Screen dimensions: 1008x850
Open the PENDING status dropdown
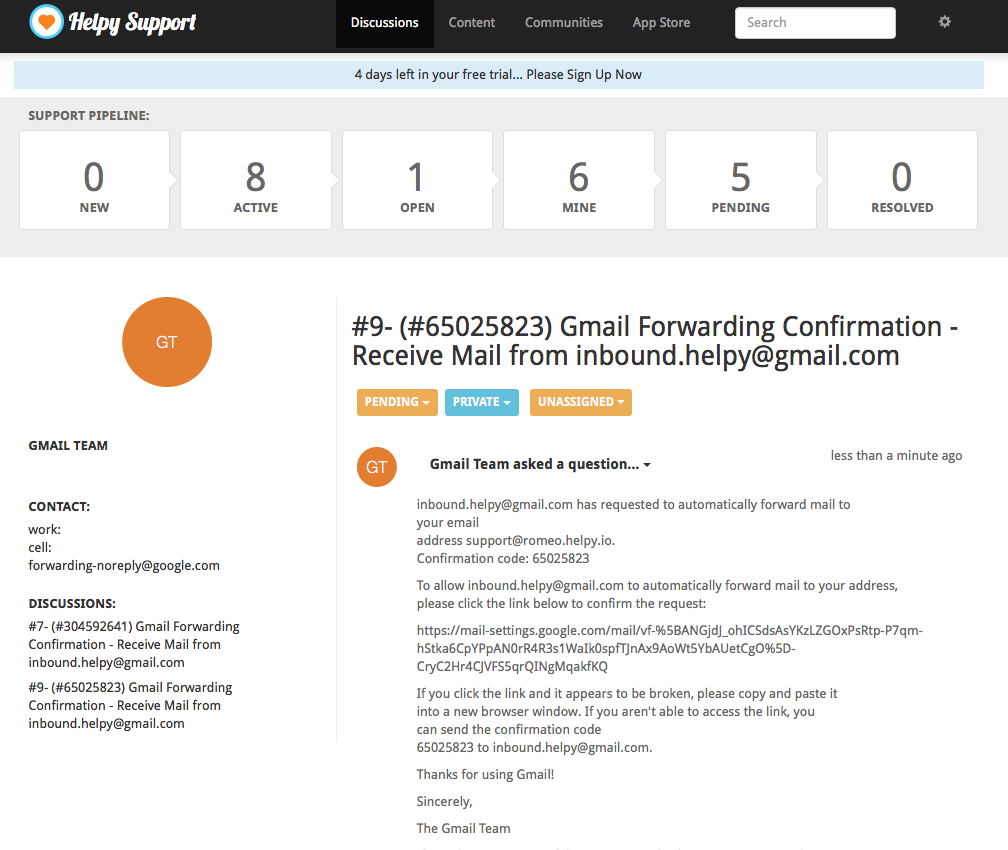pyautogui.click(x=397, y=402)
